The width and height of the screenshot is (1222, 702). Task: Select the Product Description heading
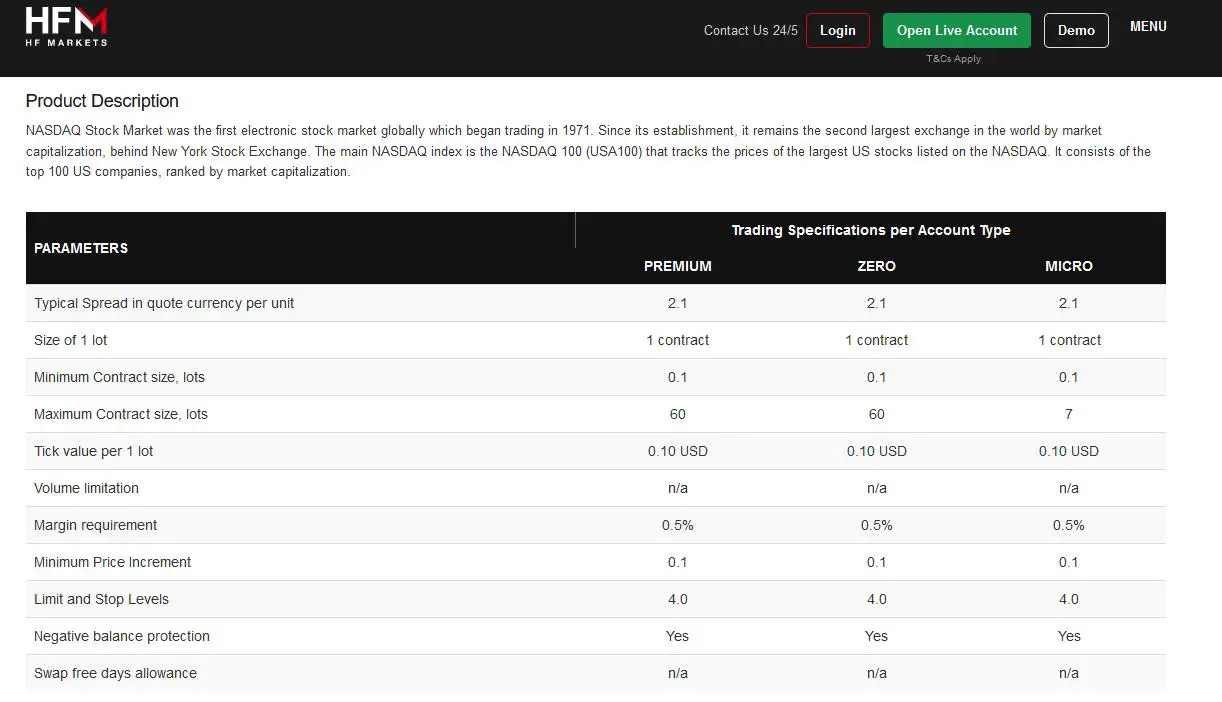[x=102, y=101]
